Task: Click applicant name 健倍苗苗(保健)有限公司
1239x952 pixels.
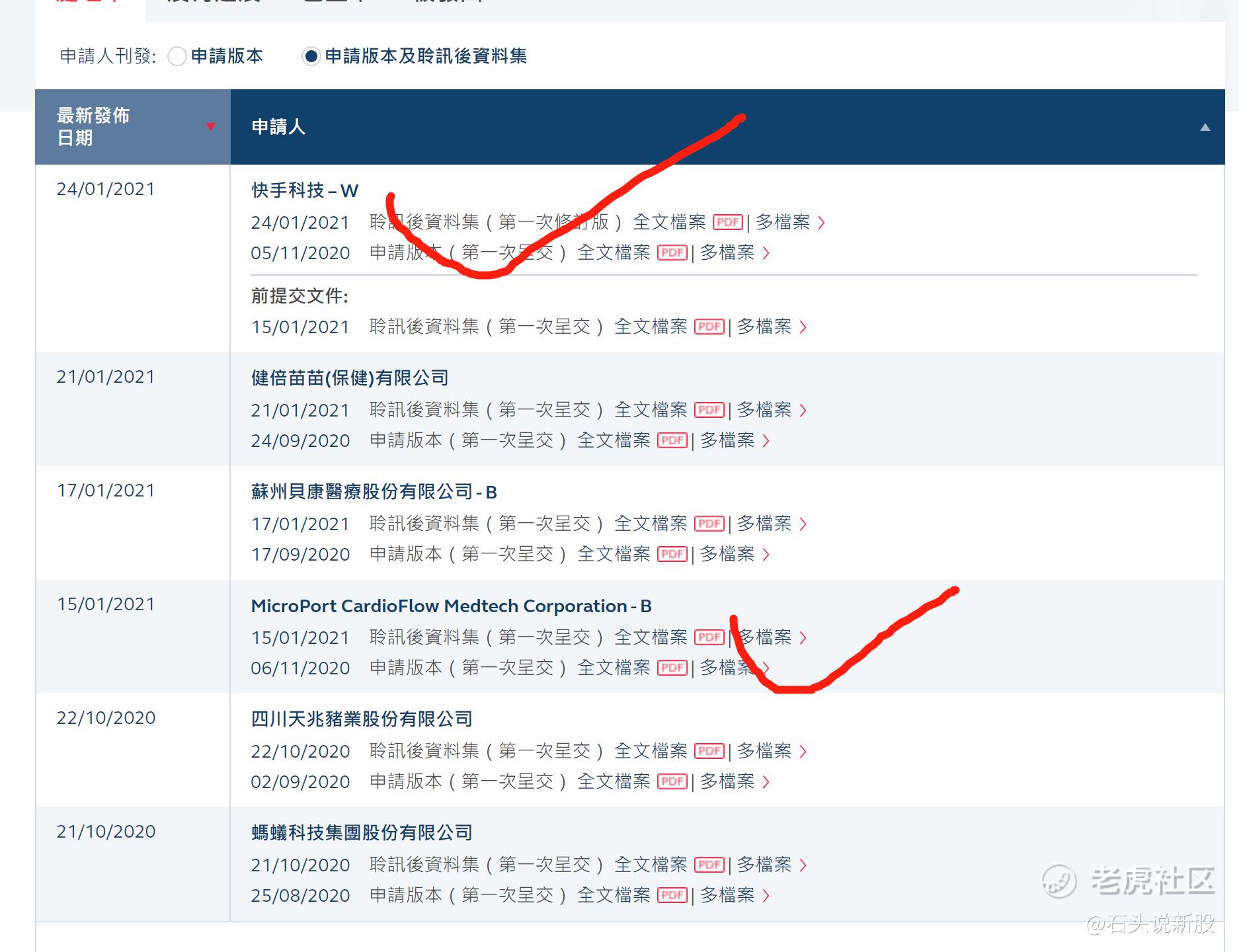Action: 350,378
